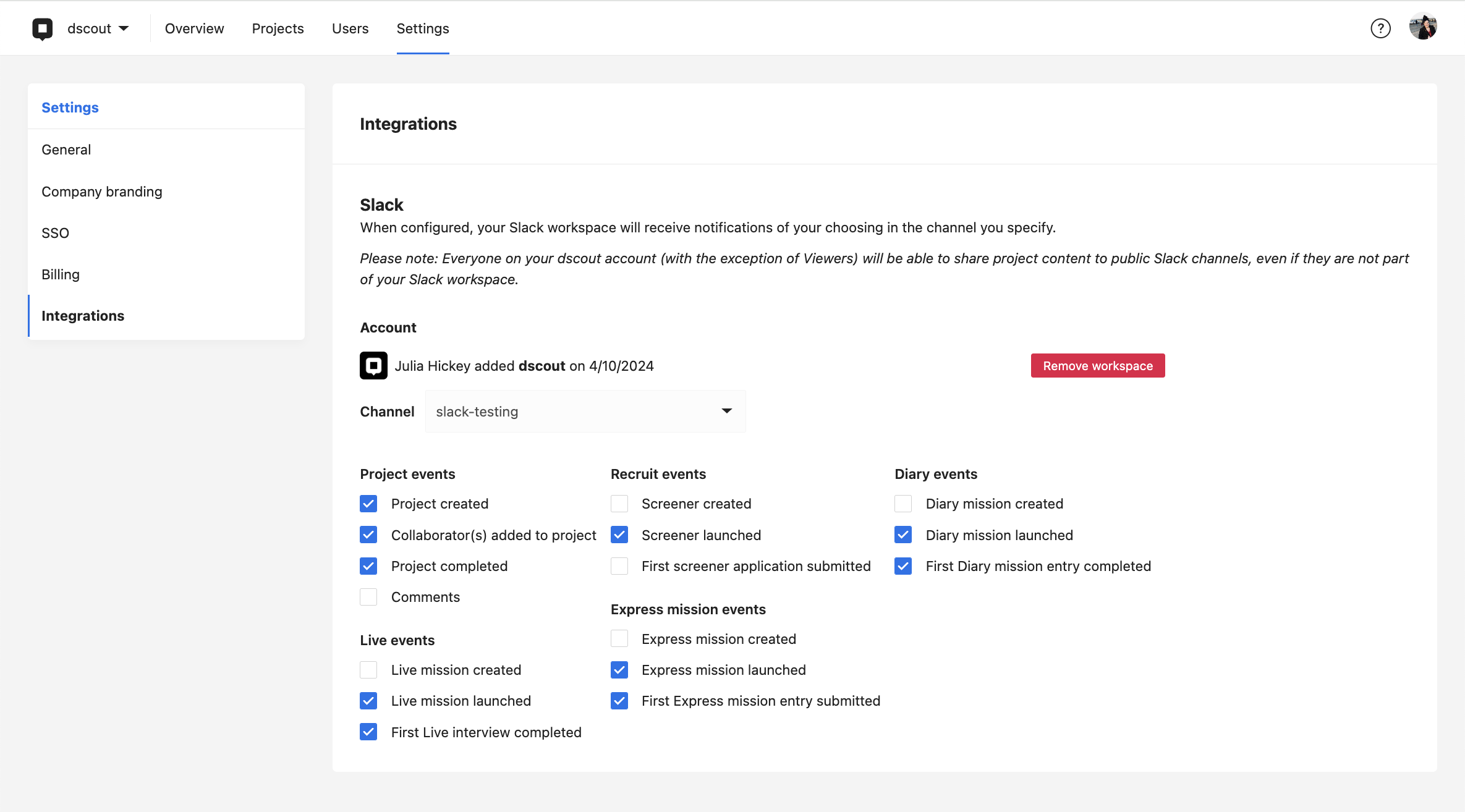Expand the dscout account switcher dropdown

pos(98,28)
